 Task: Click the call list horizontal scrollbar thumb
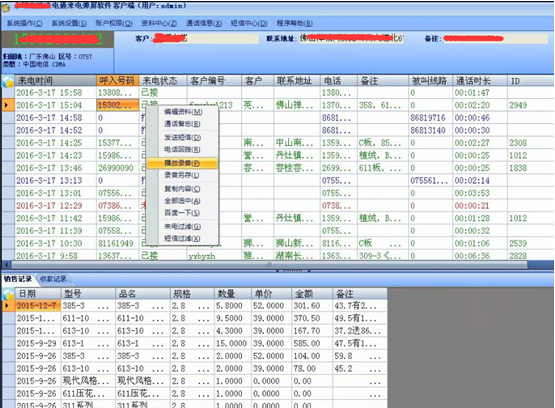tap(269, 265)
